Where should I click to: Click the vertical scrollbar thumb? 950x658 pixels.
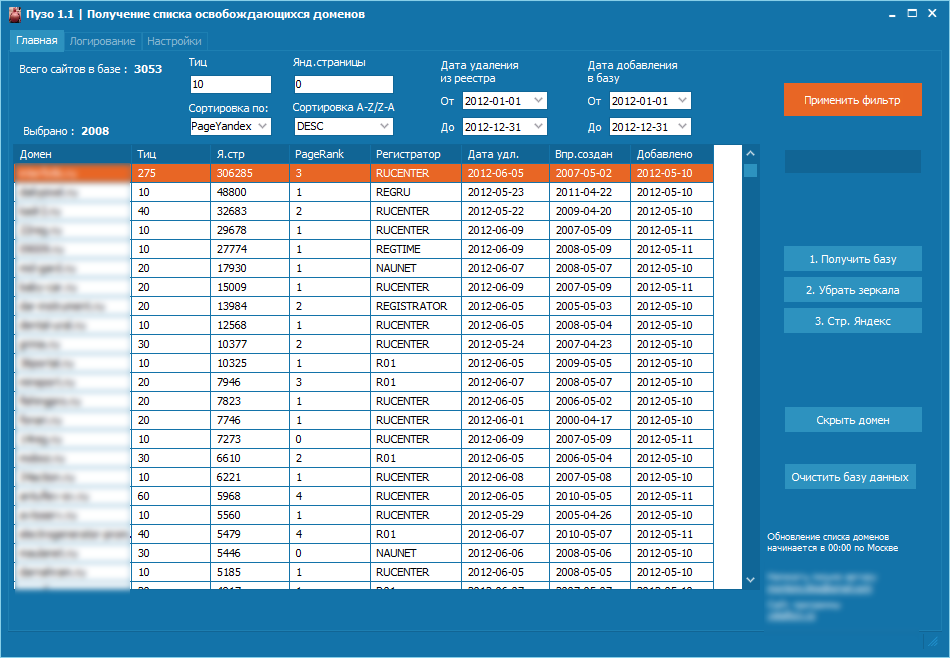(x=750, y=170)
